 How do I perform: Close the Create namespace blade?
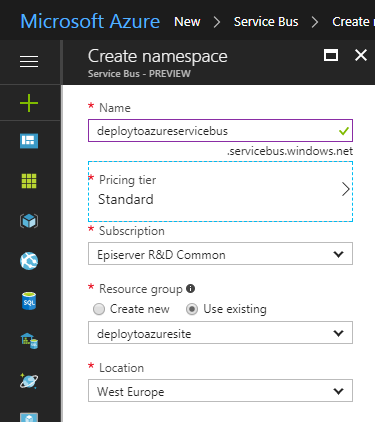coord(361,55)
